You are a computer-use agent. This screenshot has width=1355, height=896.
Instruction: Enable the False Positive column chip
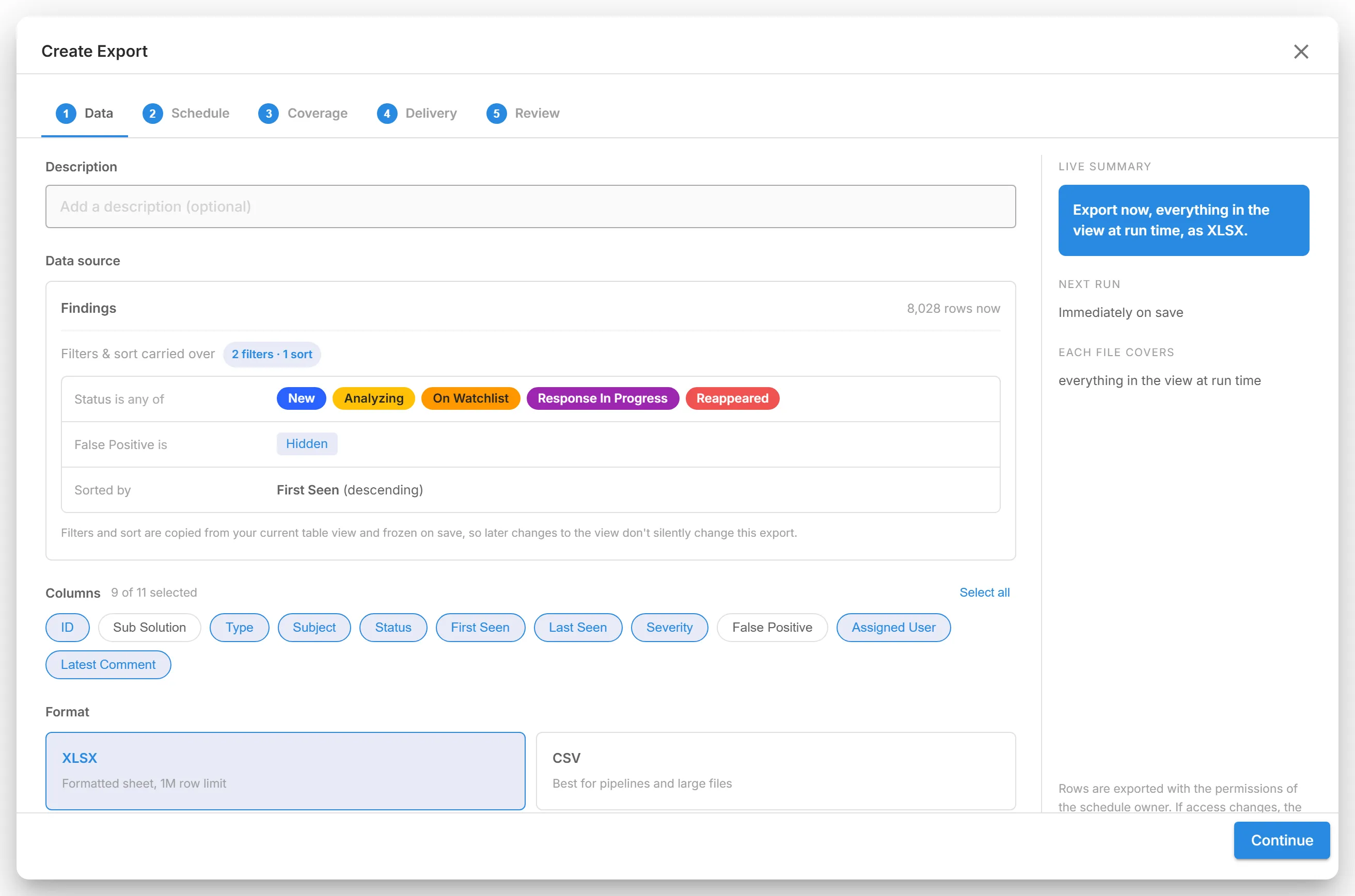point(772,628)
